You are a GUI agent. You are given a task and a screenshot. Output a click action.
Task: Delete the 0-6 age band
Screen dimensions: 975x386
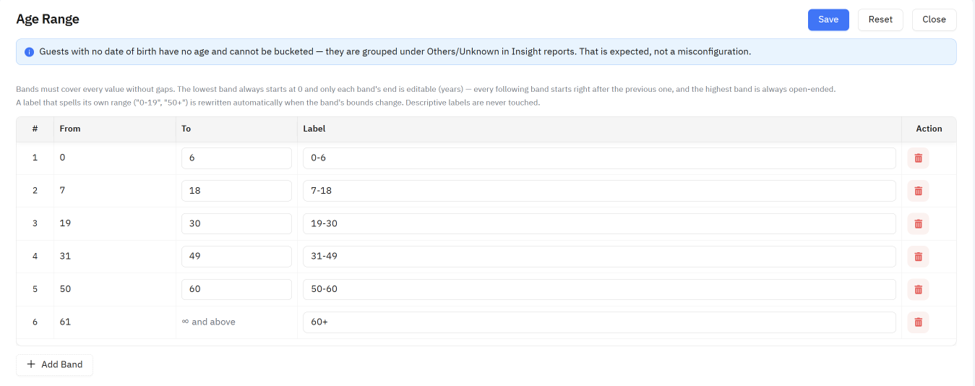point(918,158)
